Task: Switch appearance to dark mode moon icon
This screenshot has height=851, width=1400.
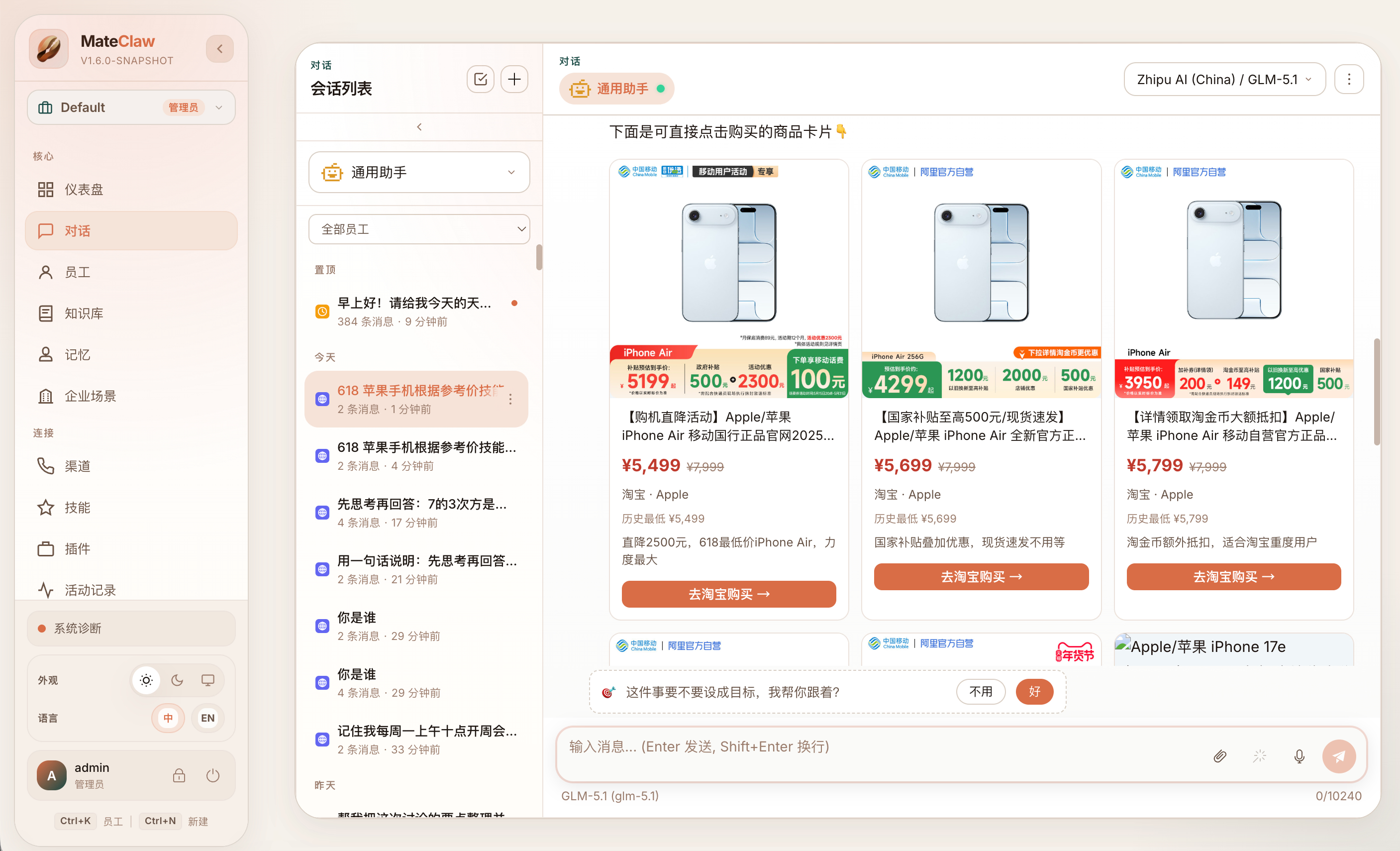Action: [177, 680]
